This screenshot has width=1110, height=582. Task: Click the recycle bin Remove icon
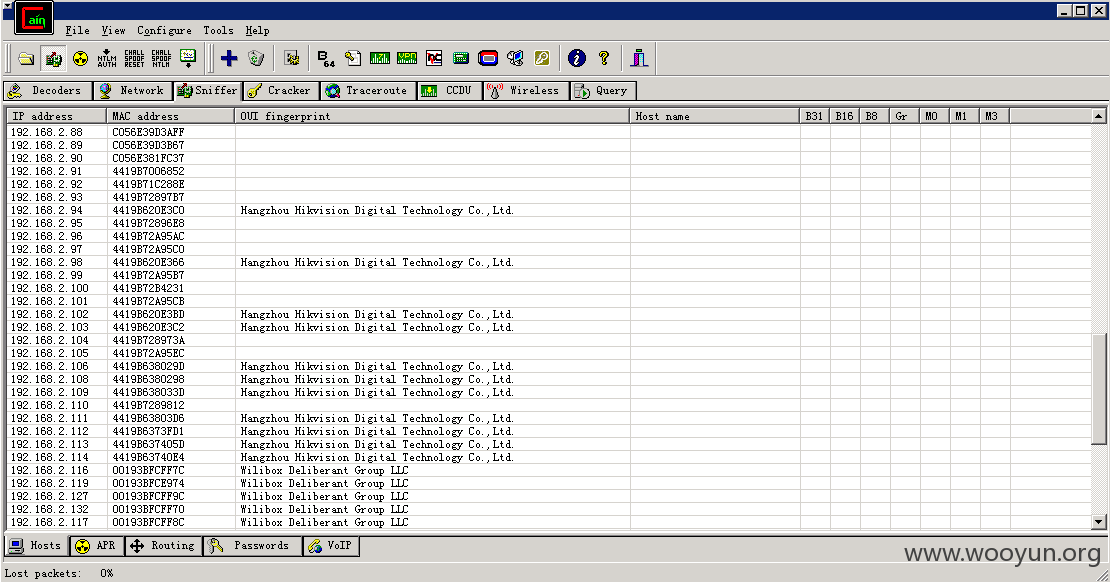click(x=256, y=58)
